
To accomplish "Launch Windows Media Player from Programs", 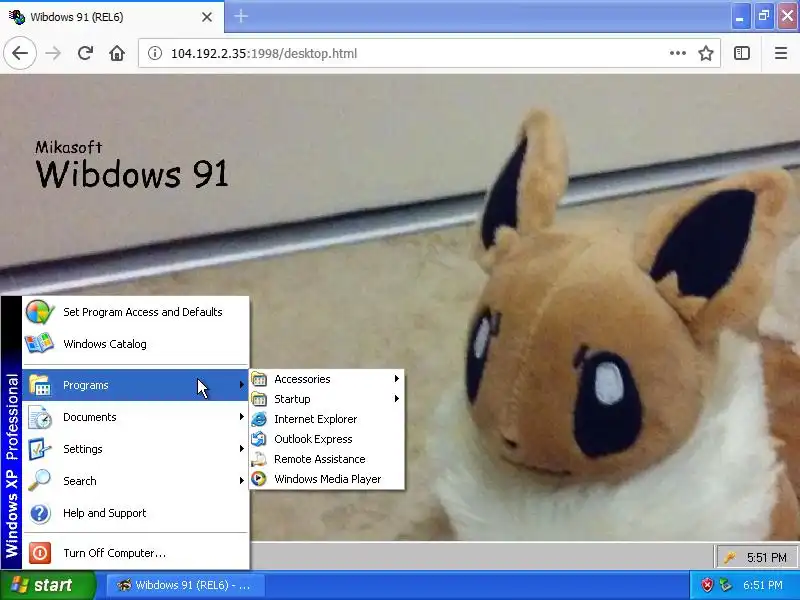I will pos(327,479).
